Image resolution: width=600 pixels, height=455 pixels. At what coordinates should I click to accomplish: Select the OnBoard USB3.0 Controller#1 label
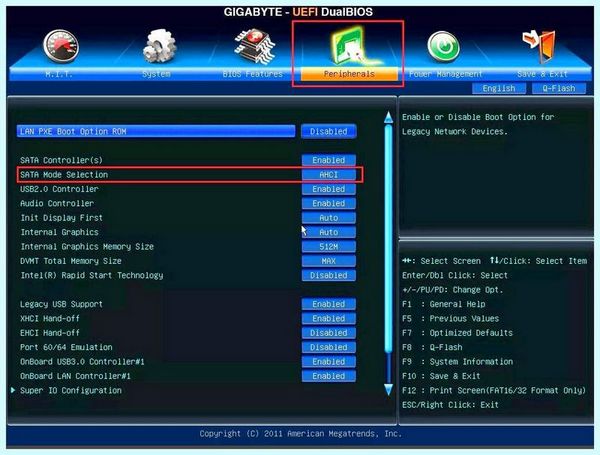[x=82, y=362]
